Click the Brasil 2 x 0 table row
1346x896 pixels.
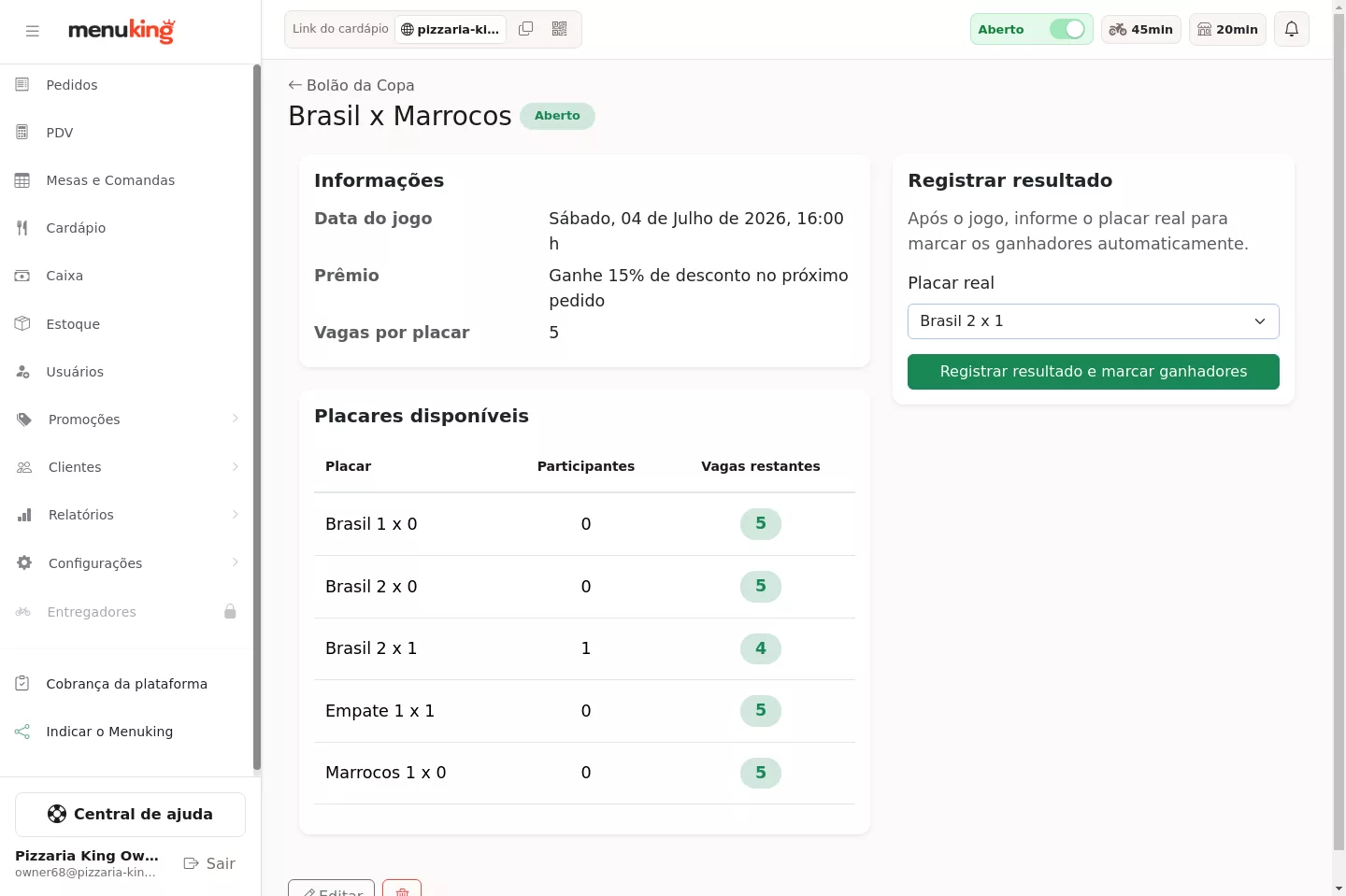(584, 587)
